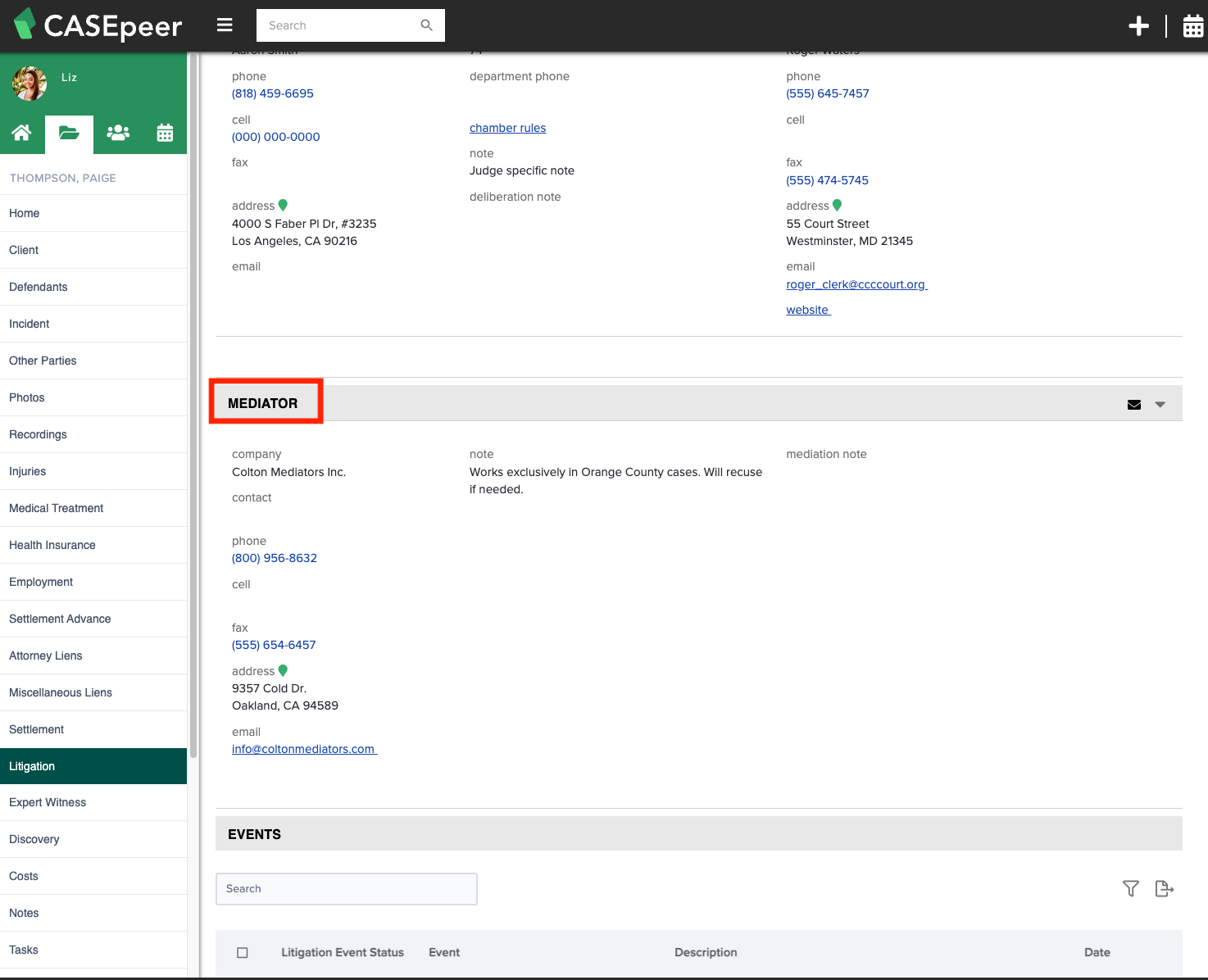
Task: Open Expert Witness section
Action: click(93, 802)
